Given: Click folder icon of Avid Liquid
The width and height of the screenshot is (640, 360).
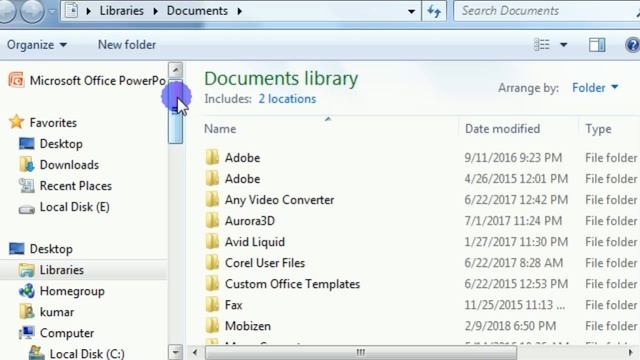Looking at the screenshot, I should coord(212,242).
